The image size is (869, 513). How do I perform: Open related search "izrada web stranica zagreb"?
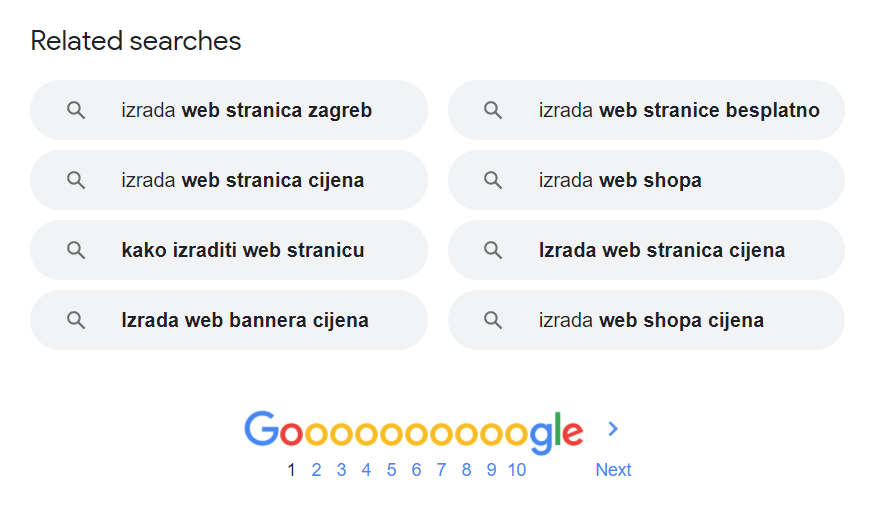[246, 110]
